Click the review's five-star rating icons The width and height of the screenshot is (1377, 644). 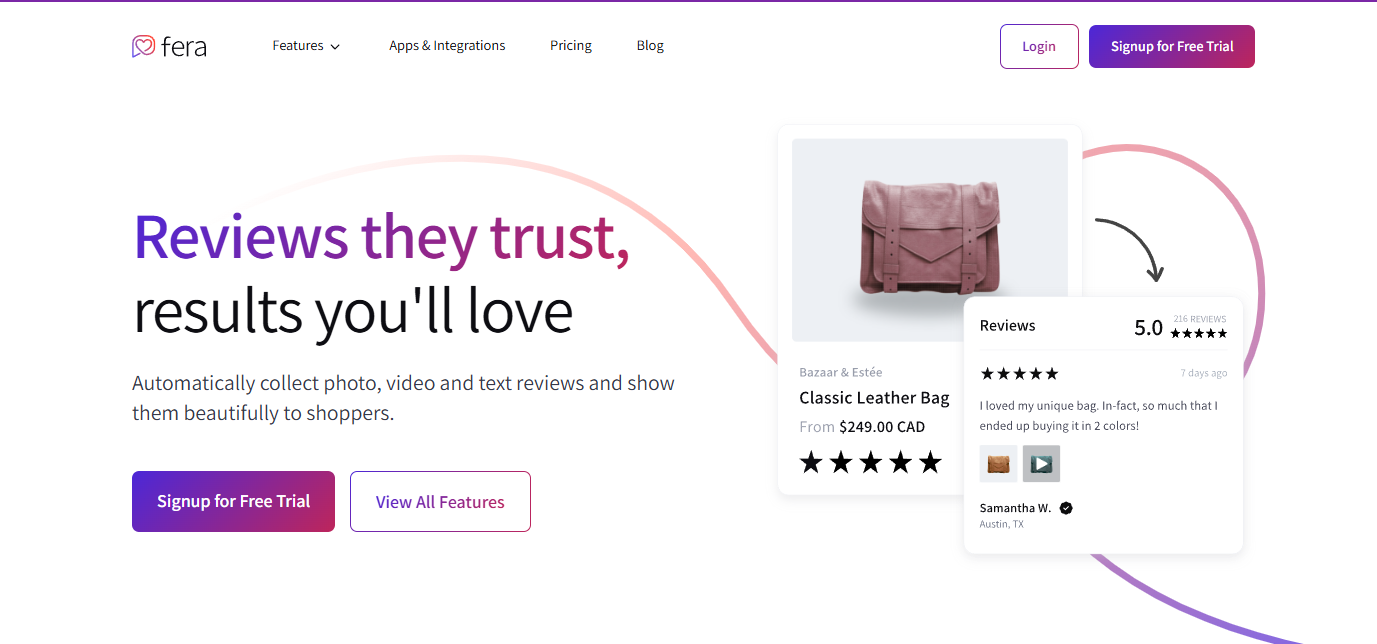pos(1019,374)
